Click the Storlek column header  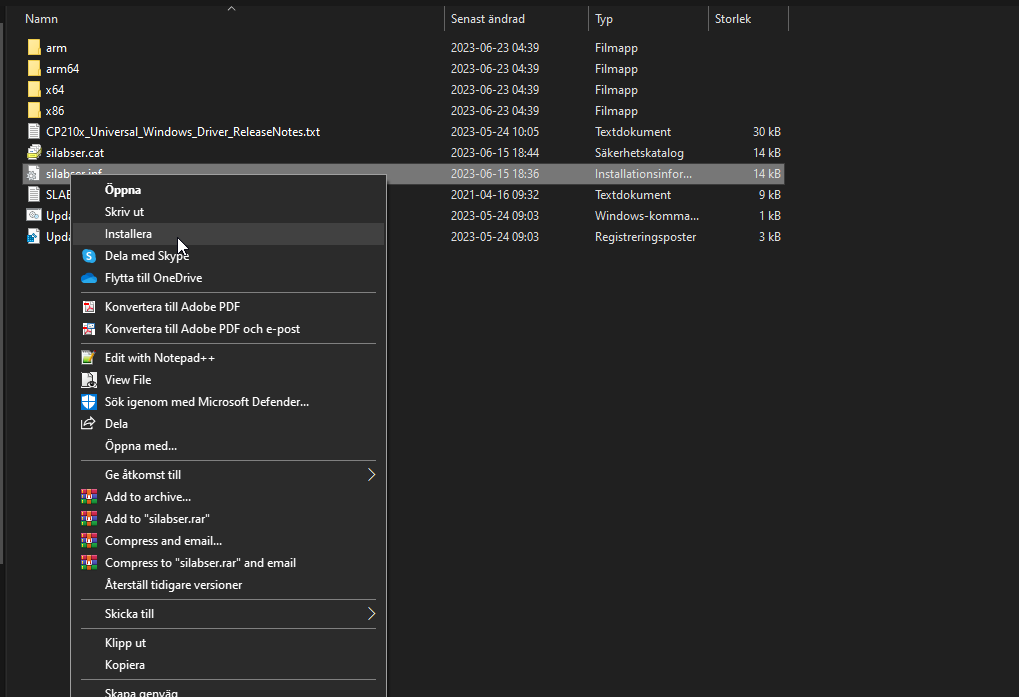tap(732, 19)
